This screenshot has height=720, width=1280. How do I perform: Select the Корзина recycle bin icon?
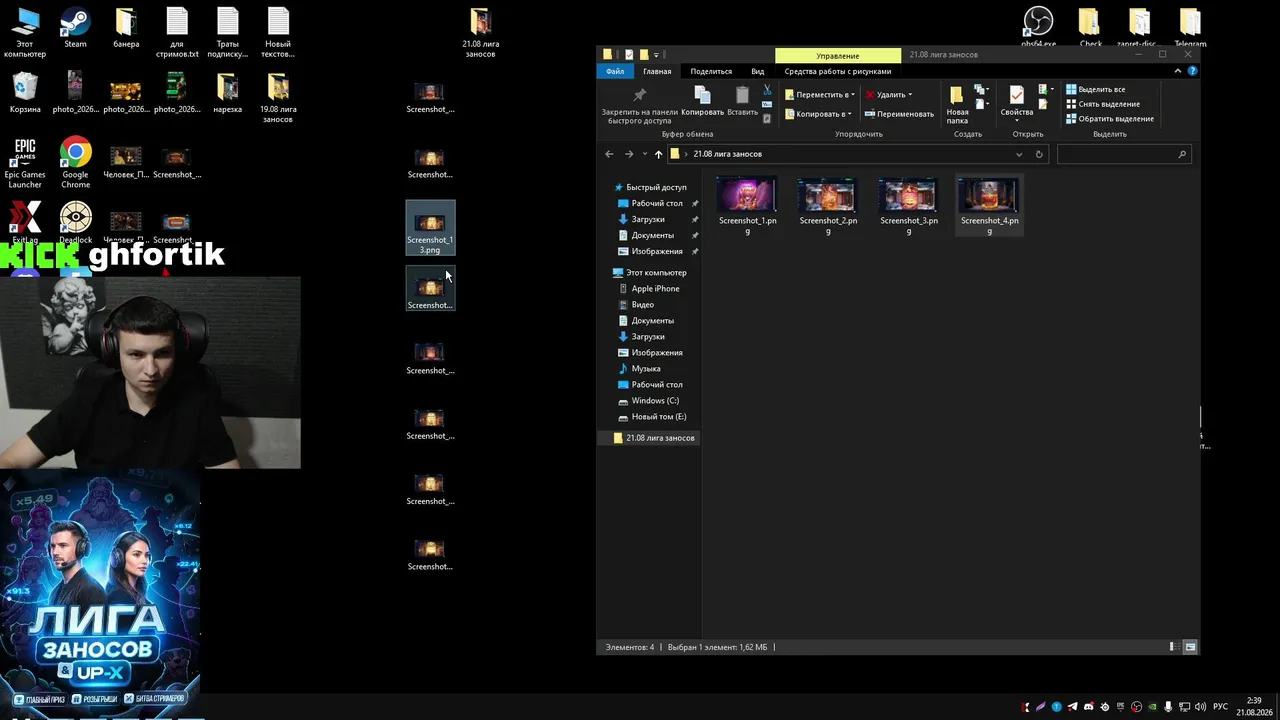coord(25,93)
